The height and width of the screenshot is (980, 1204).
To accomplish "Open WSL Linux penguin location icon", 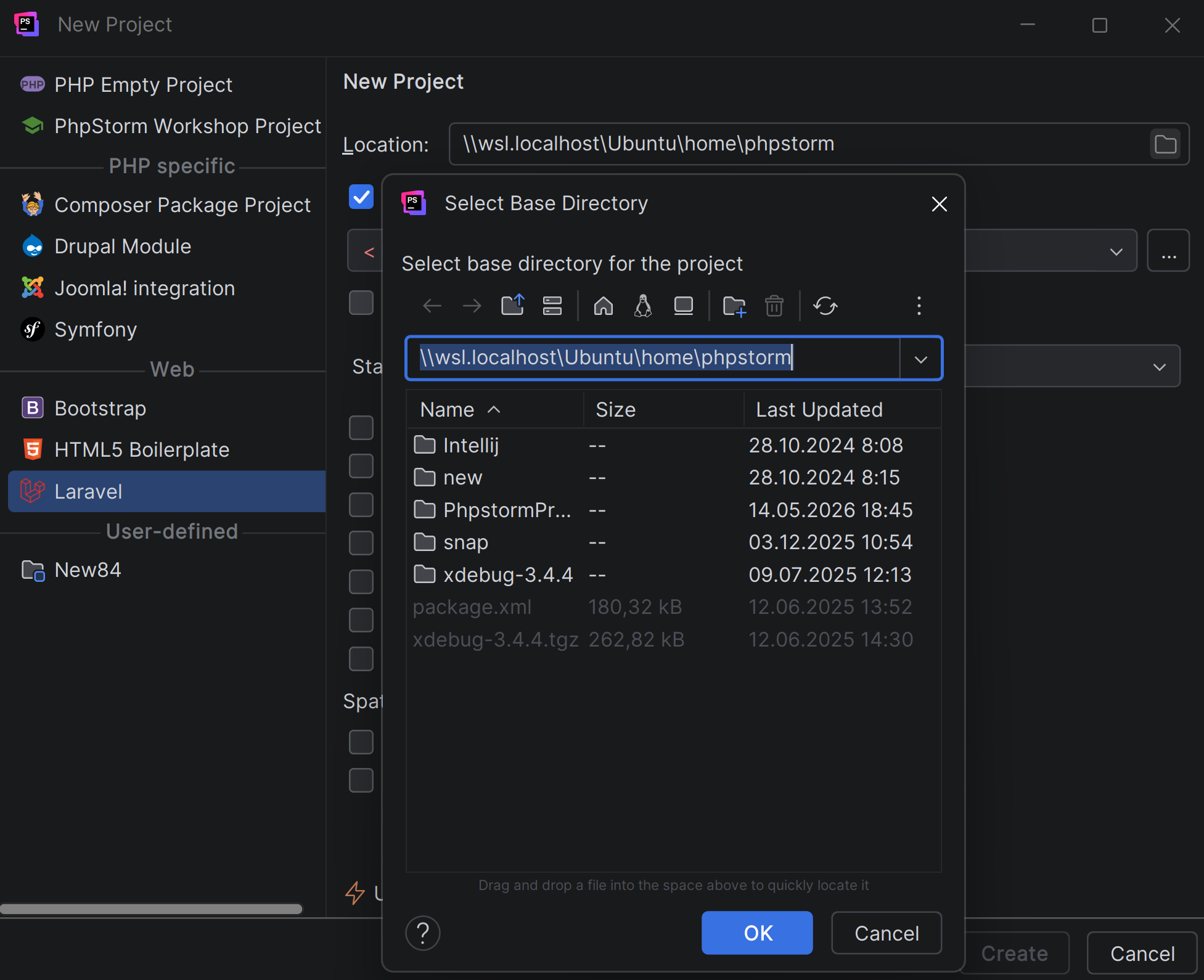I will click(x=643, y=306).
